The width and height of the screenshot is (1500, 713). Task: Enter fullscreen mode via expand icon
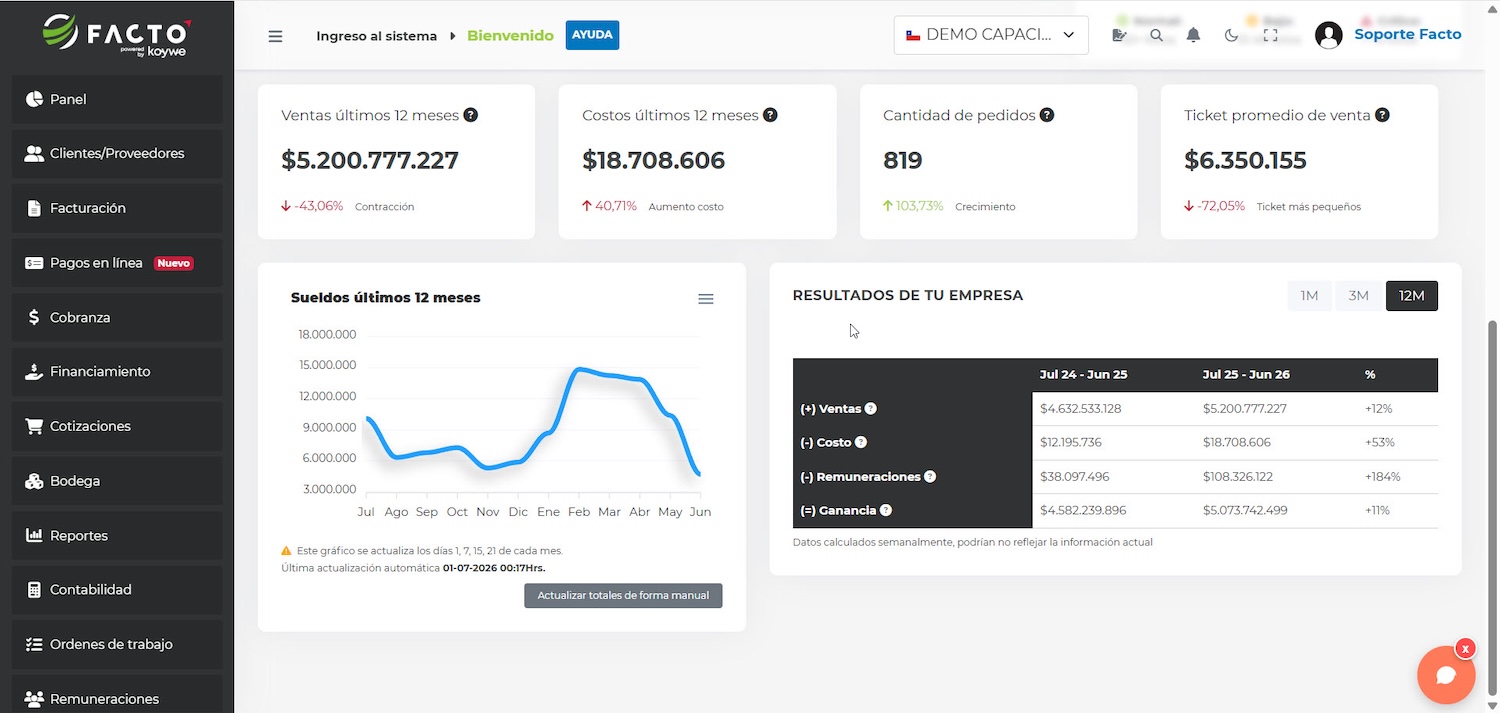[x=1270, y=35]
